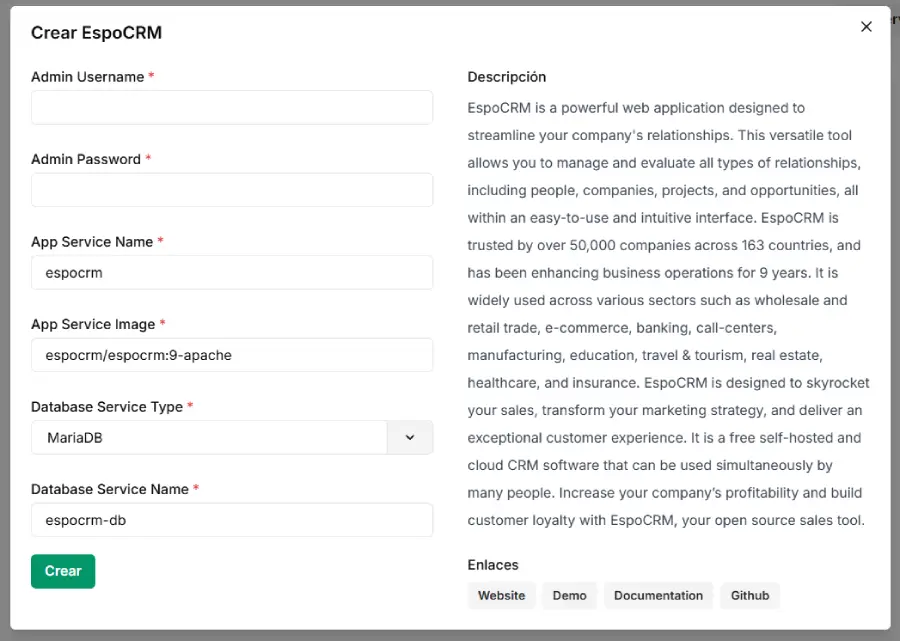Click the Admin Username input field
The height and width of the screenshot is (641, 900).
click(x=232, y=107)
